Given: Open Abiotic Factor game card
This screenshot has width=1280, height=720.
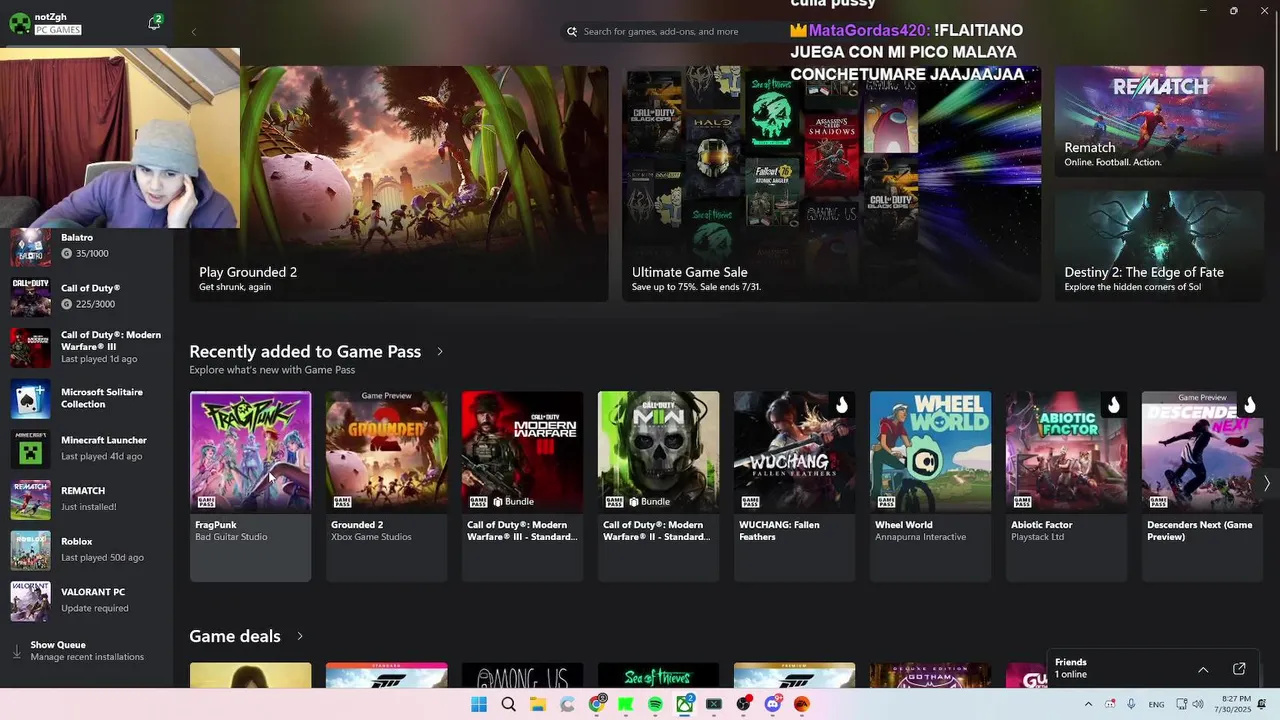Looking at the screenshot, I should tap(1066, 486).
